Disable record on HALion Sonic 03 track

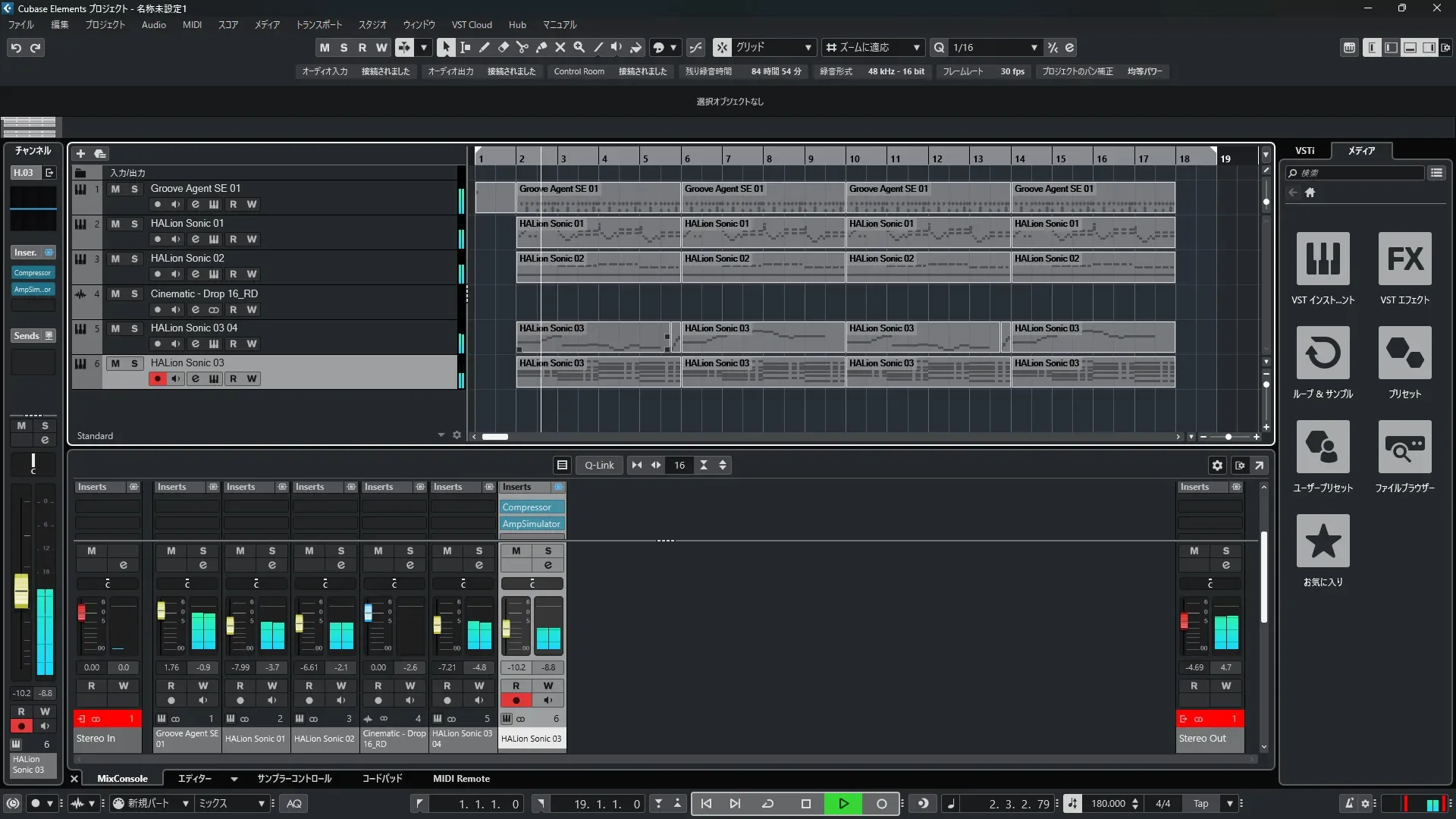157,379
